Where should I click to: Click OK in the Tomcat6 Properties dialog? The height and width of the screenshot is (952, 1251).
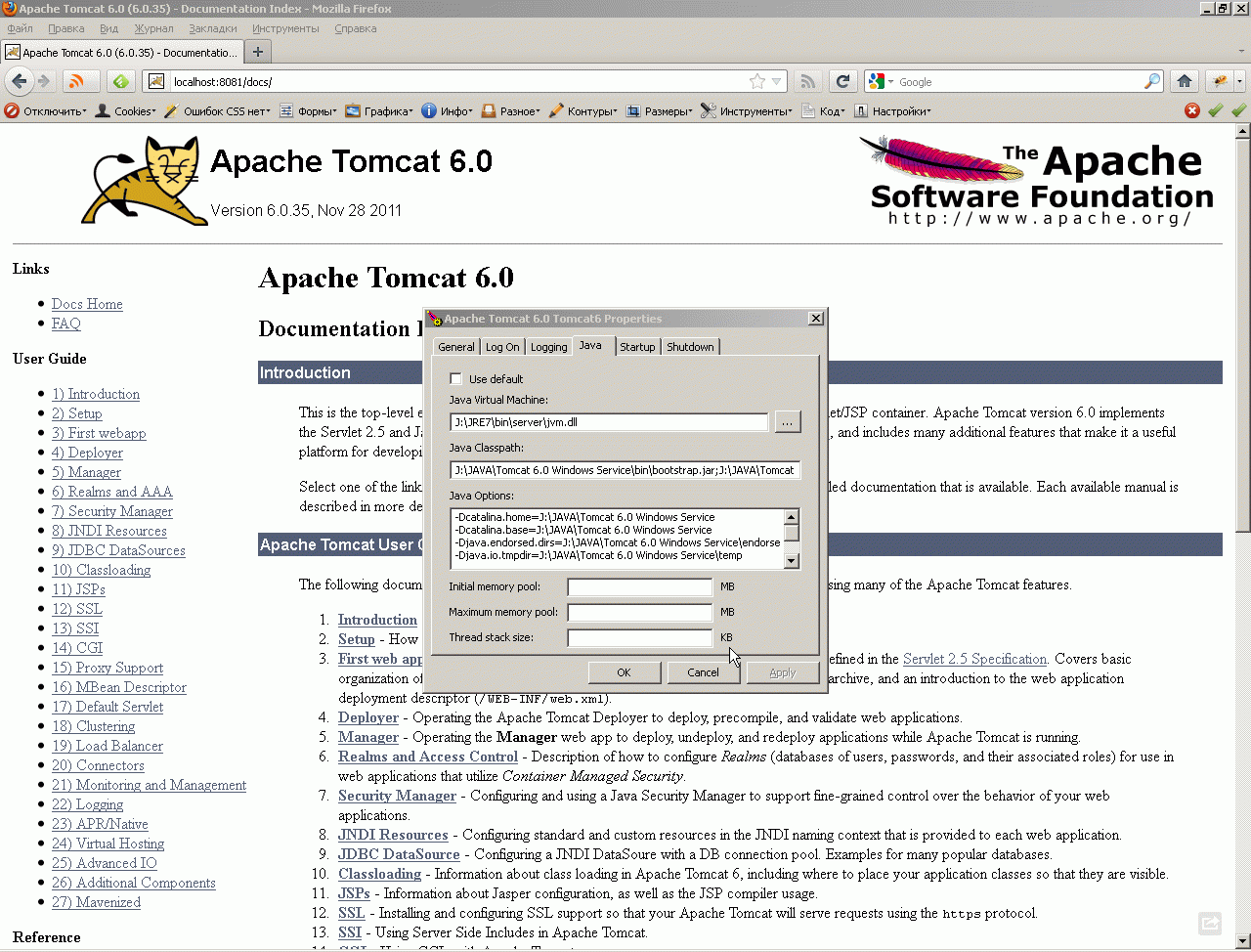(x=624, y=672)
